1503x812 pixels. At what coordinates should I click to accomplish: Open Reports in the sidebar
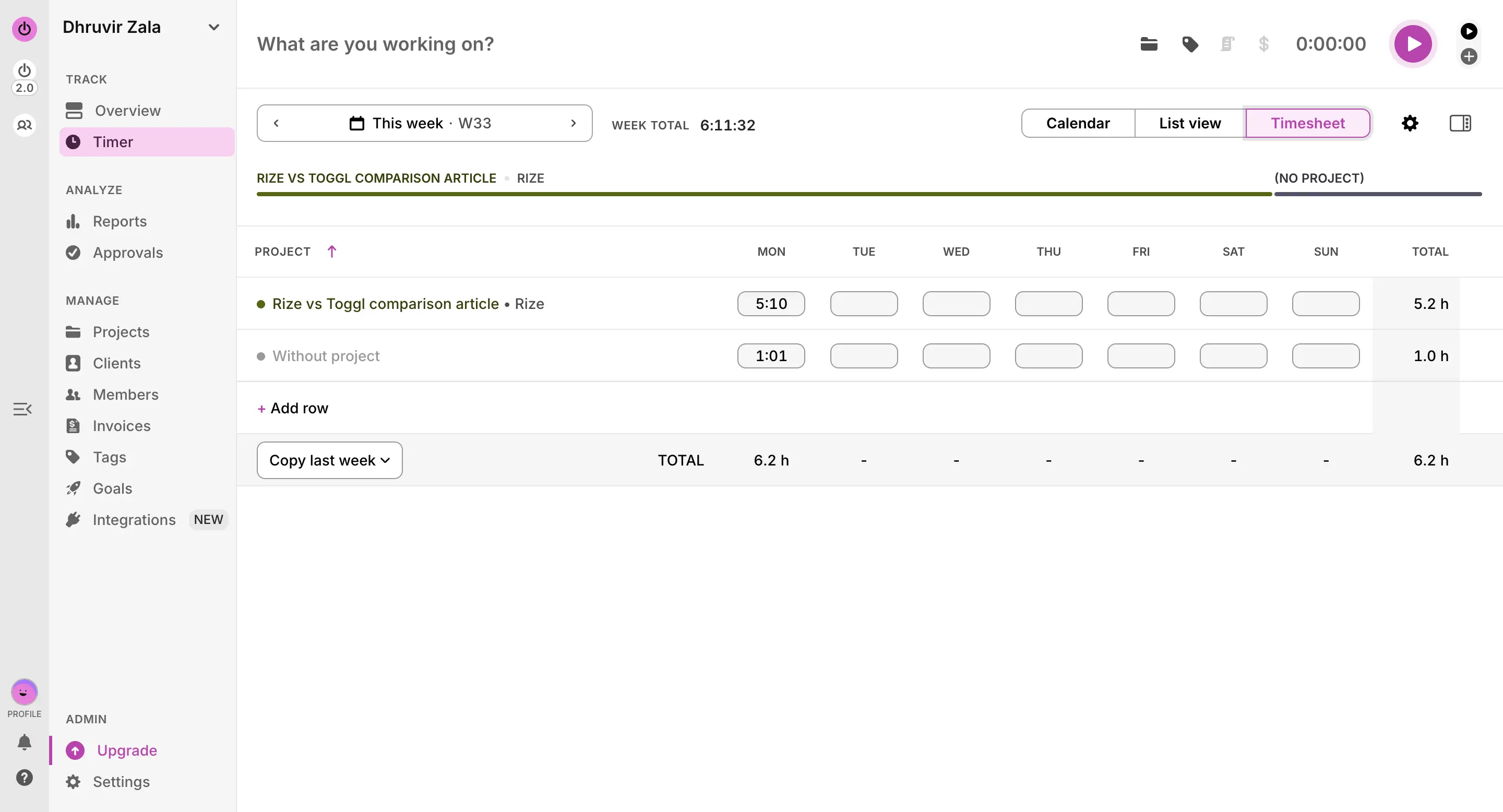point(147,221)
